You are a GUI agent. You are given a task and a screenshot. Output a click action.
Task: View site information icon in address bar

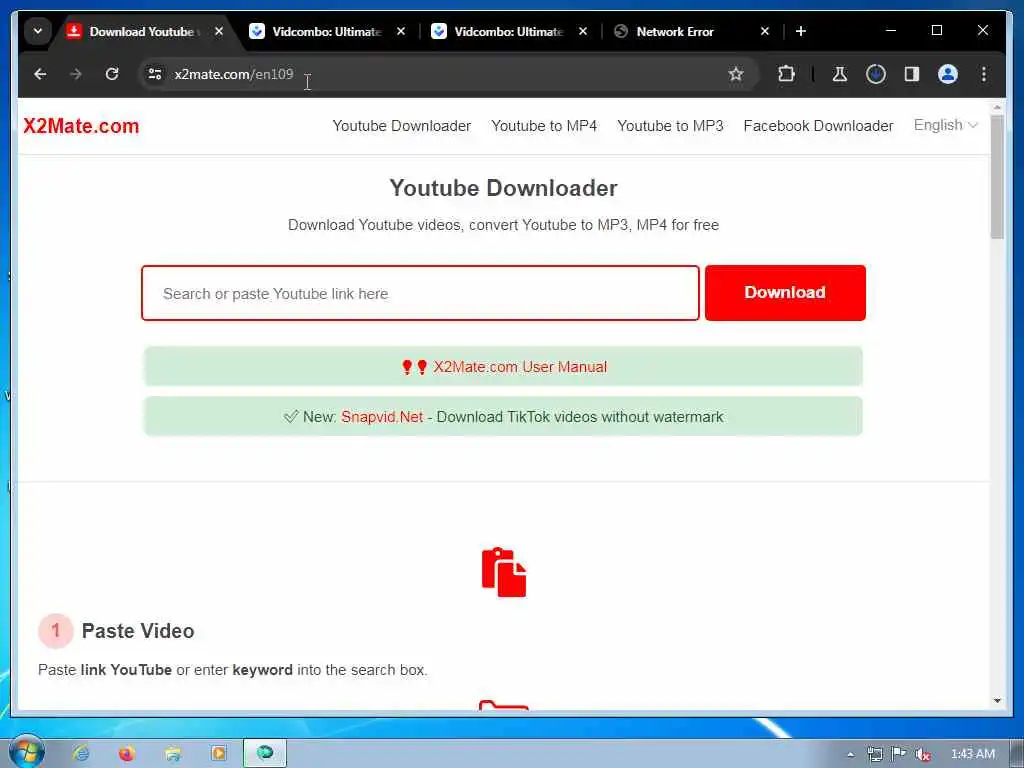pyautogui.click(x=155, y=74)
